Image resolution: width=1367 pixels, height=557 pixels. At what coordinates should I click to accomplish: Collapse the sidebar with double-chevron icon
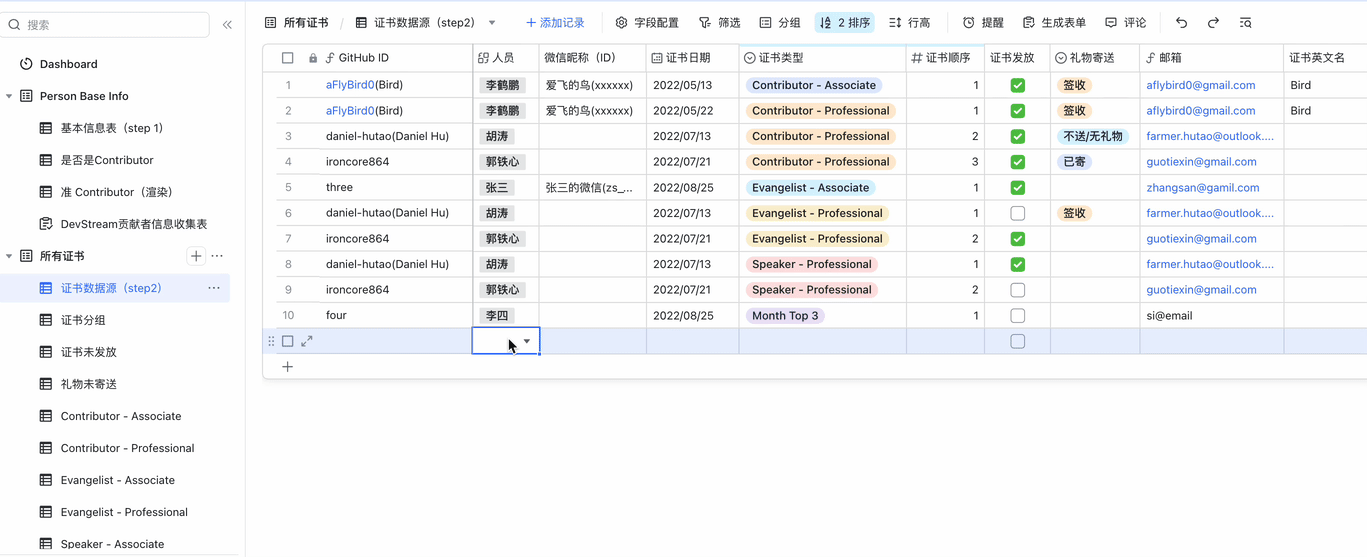(227, 24)
